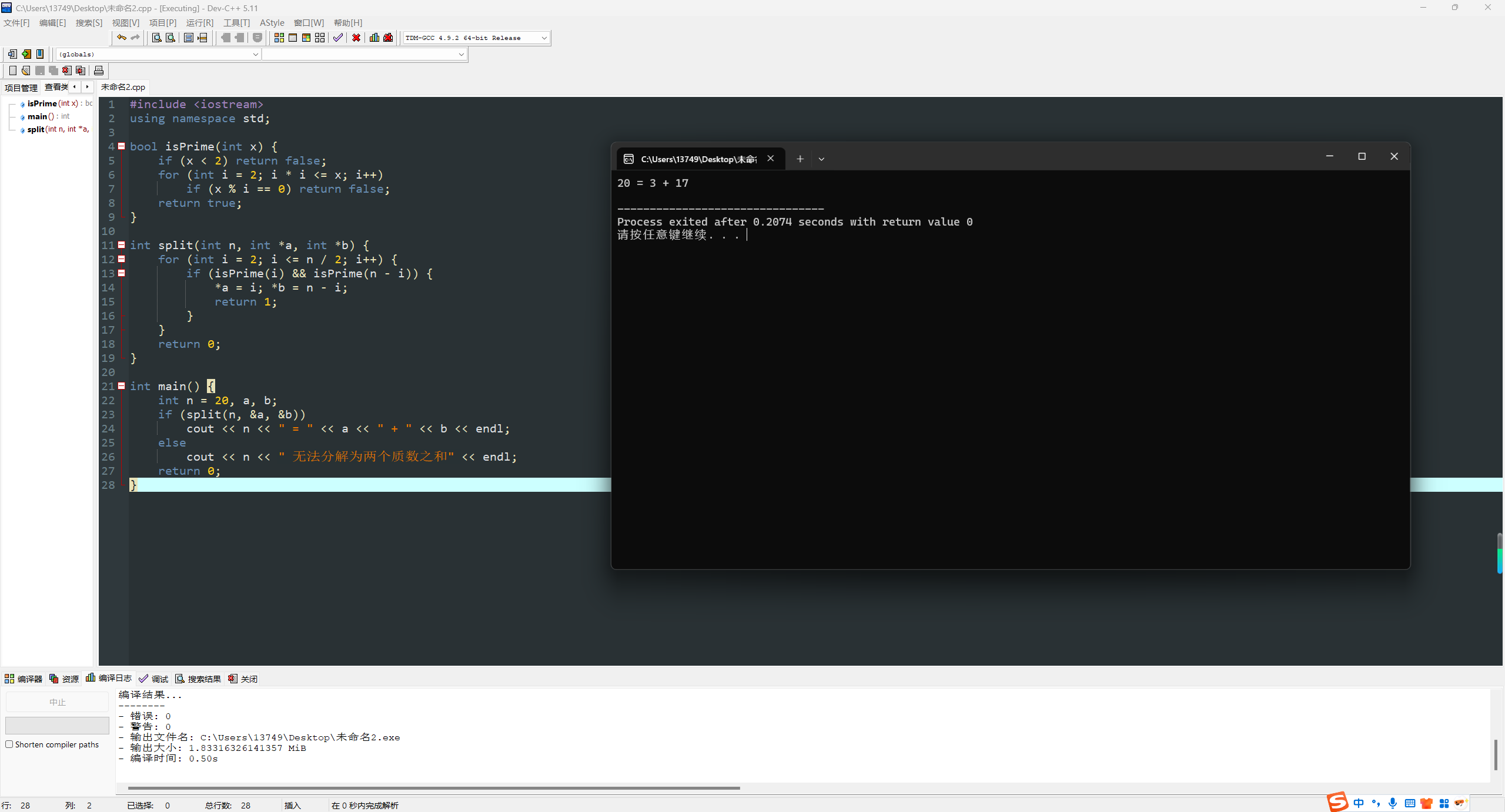Click the undo arrow in toolbar
This screenshot has height=812, width=1505.
tap(121, 38)
